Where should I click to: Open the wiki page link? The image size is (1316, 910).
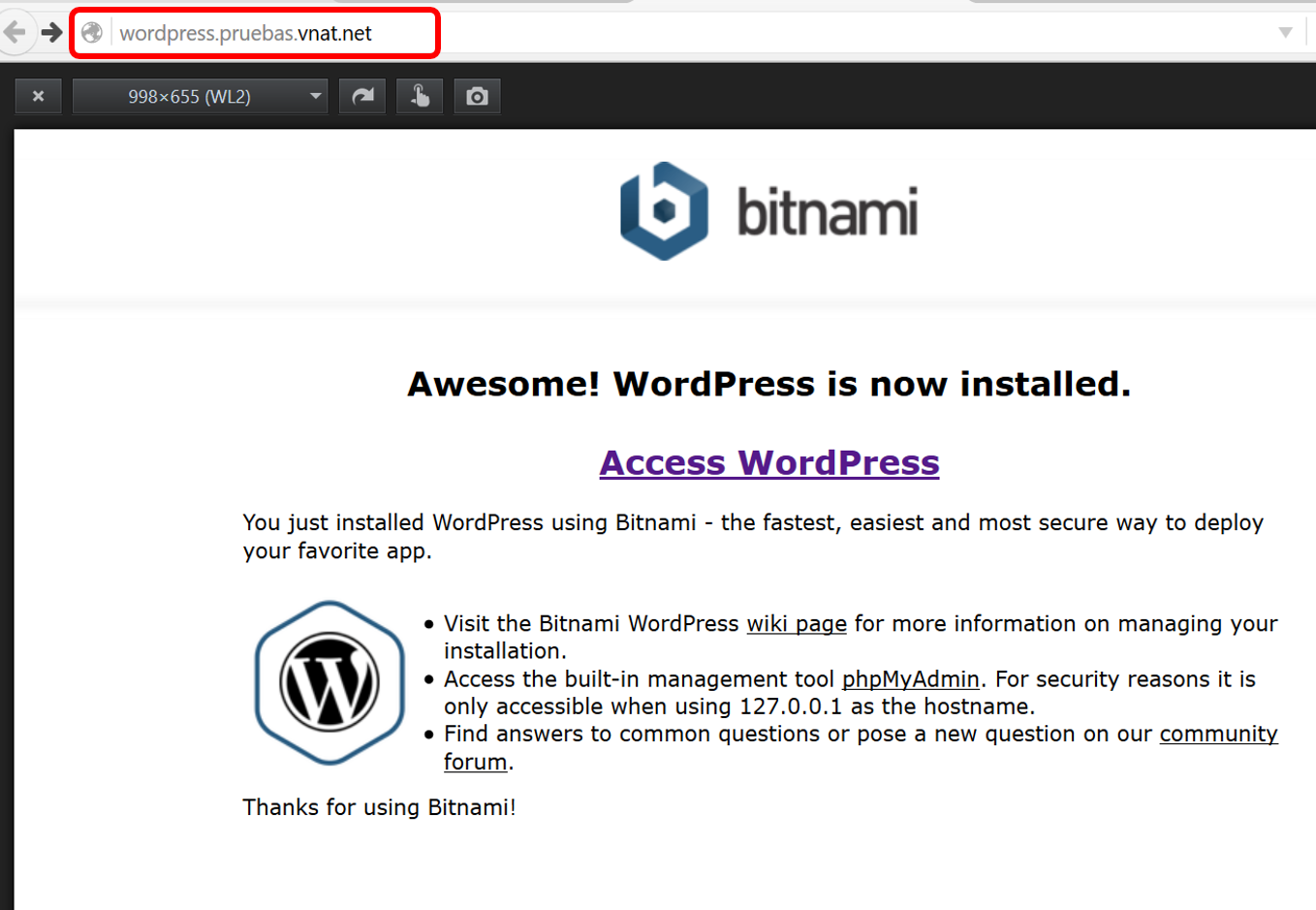point(797,624)
